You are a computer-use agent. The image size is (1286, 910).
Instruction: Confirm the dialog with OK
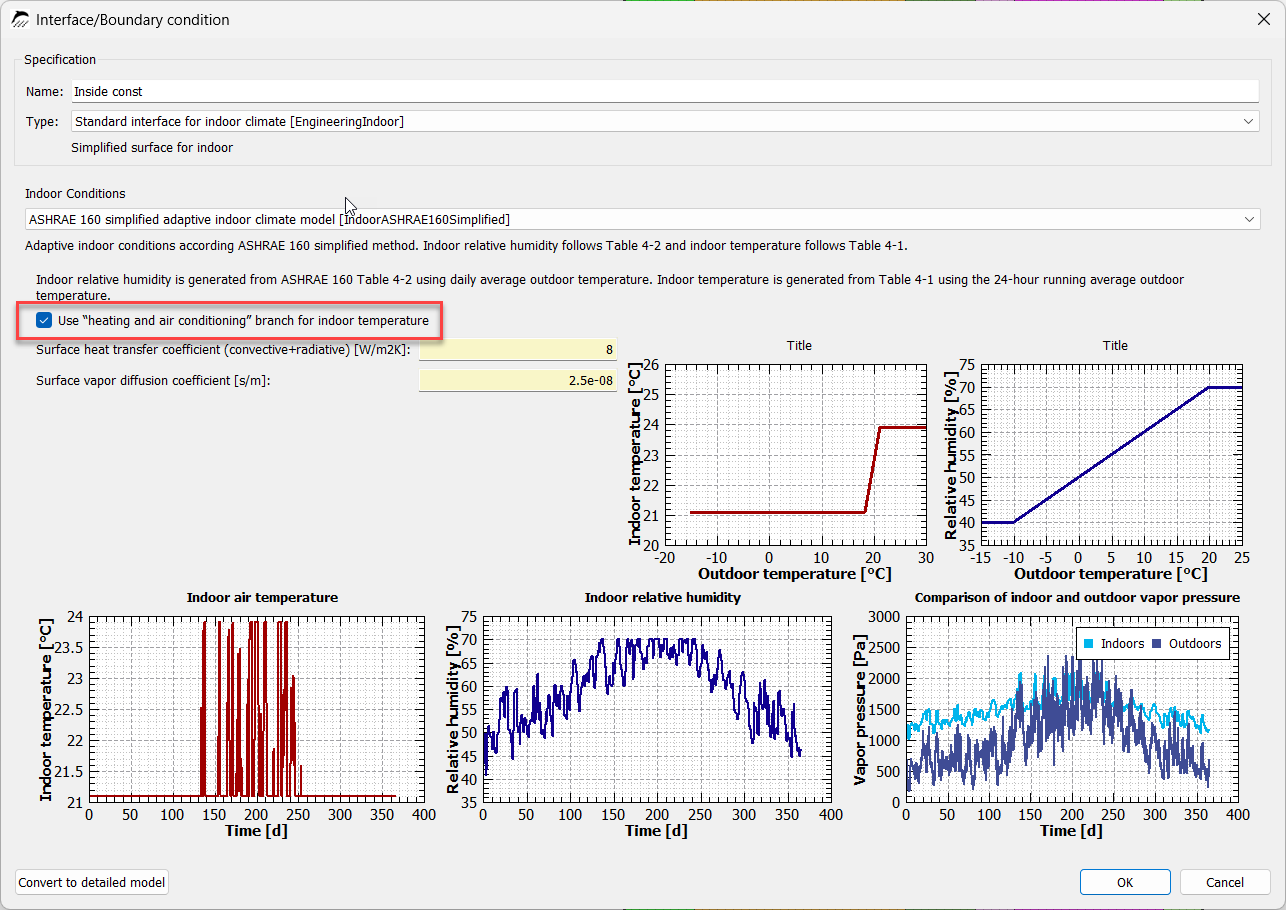point(1125,882)
